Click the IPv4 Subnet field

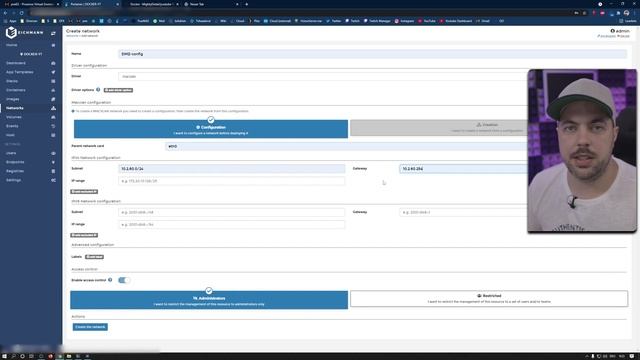click(231, 169)
